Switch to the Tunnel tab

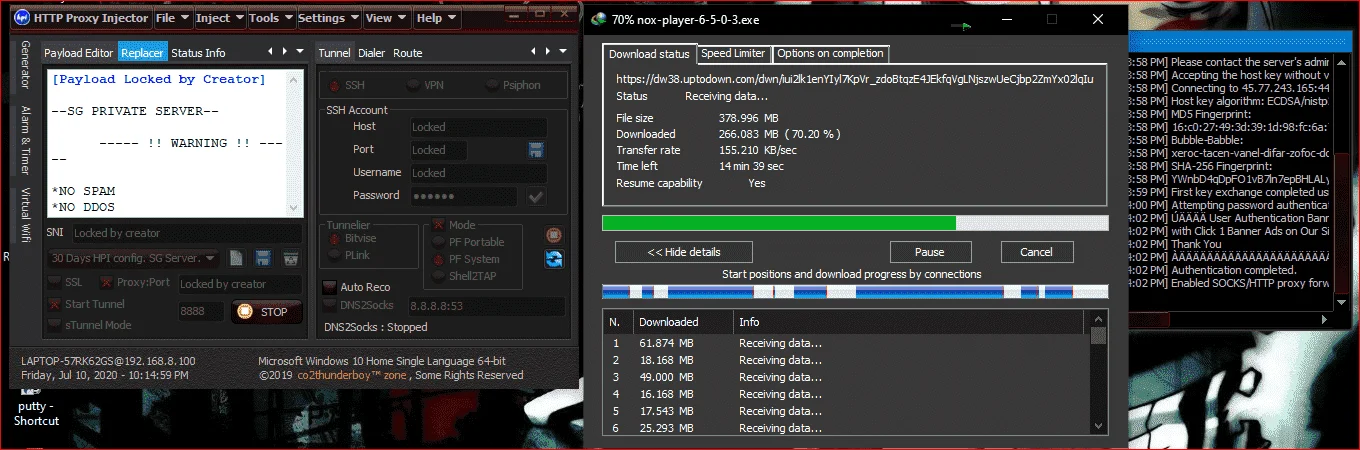tap(334, 53)
